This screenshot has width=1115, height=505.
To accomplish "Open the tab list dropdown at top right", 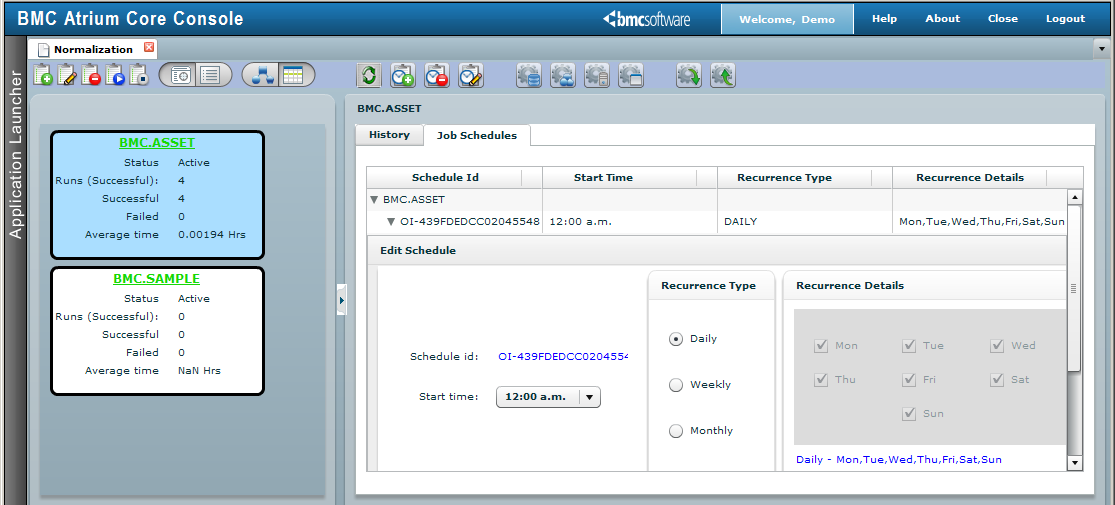I will [1102, 49].
